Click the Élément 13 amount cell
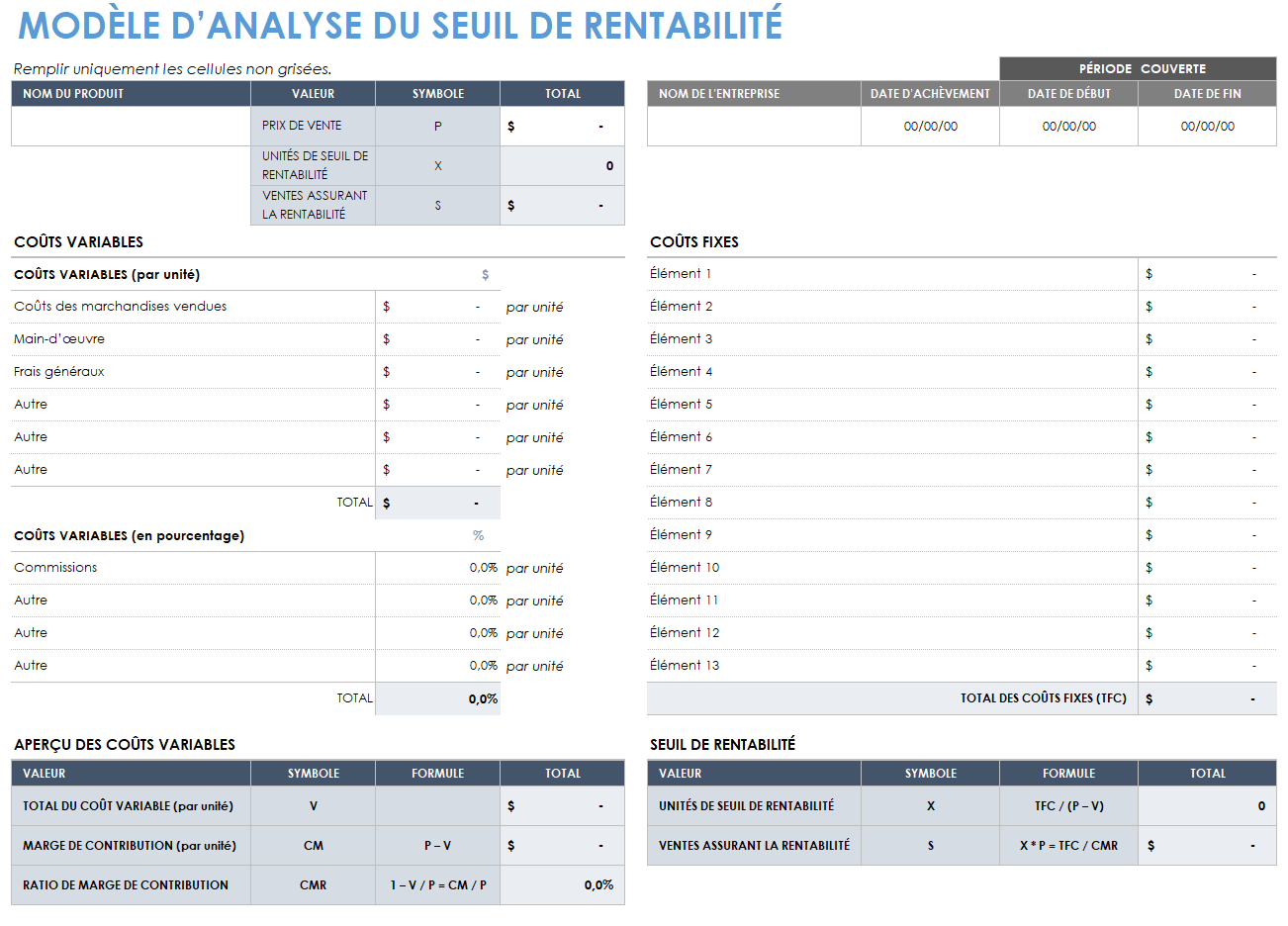The height and width of the screenshot is (926, 1288). (x=1207, y=666)
